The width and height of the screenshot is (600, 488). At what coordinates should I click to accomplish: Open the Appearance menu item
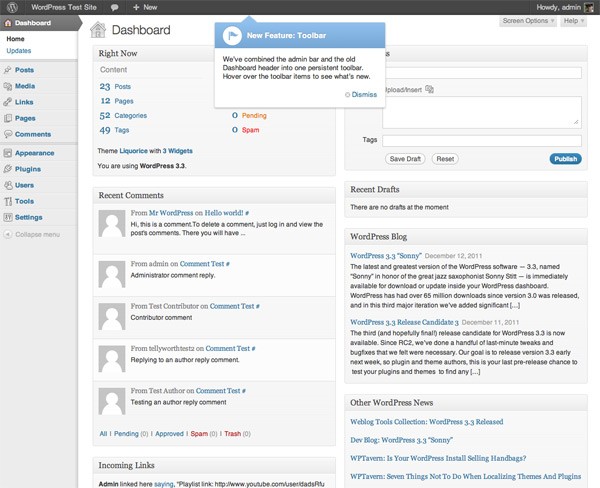tap(34, 153)
